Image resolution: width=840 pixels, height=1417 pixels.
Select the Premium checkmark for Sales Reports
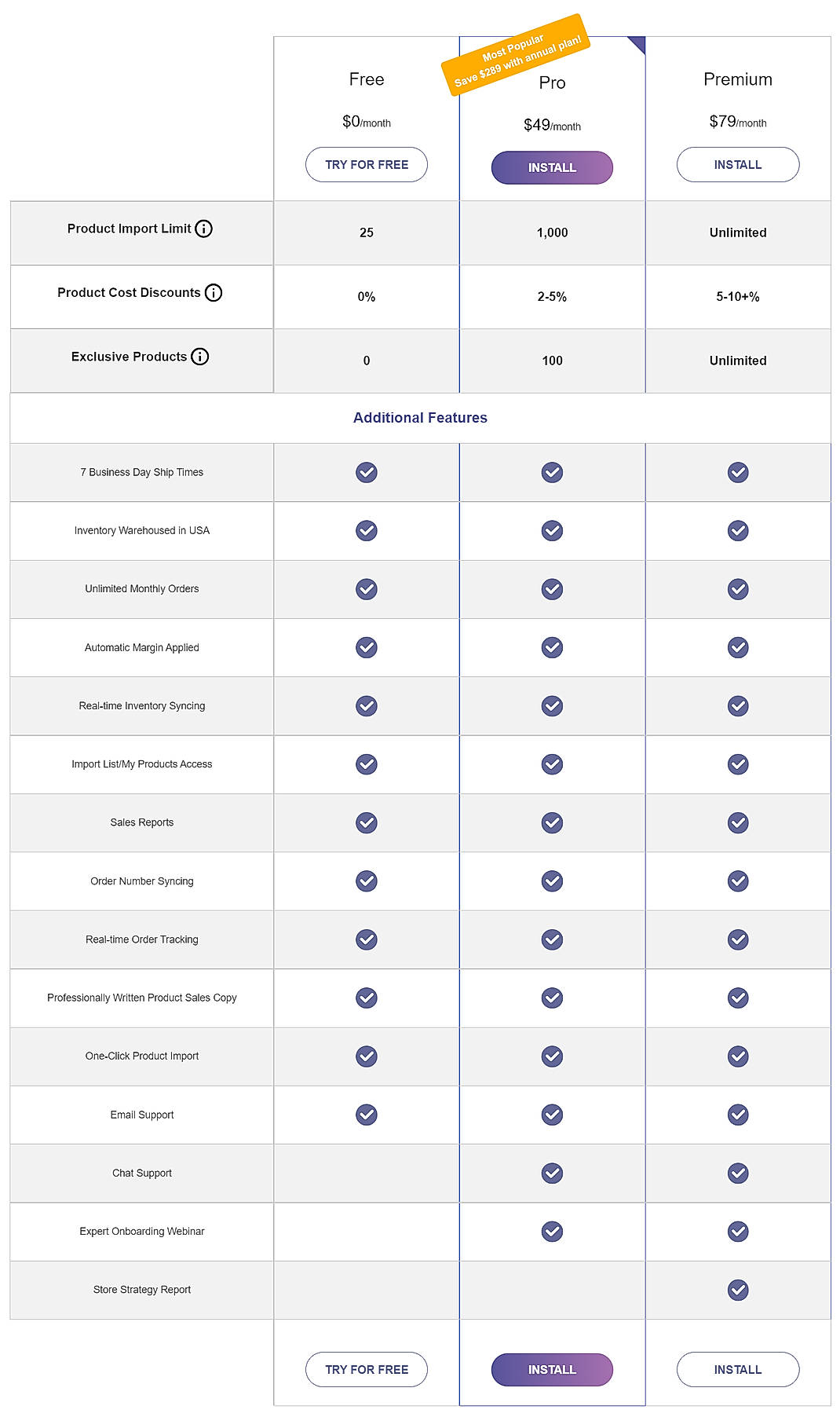[x=737, y=822]
